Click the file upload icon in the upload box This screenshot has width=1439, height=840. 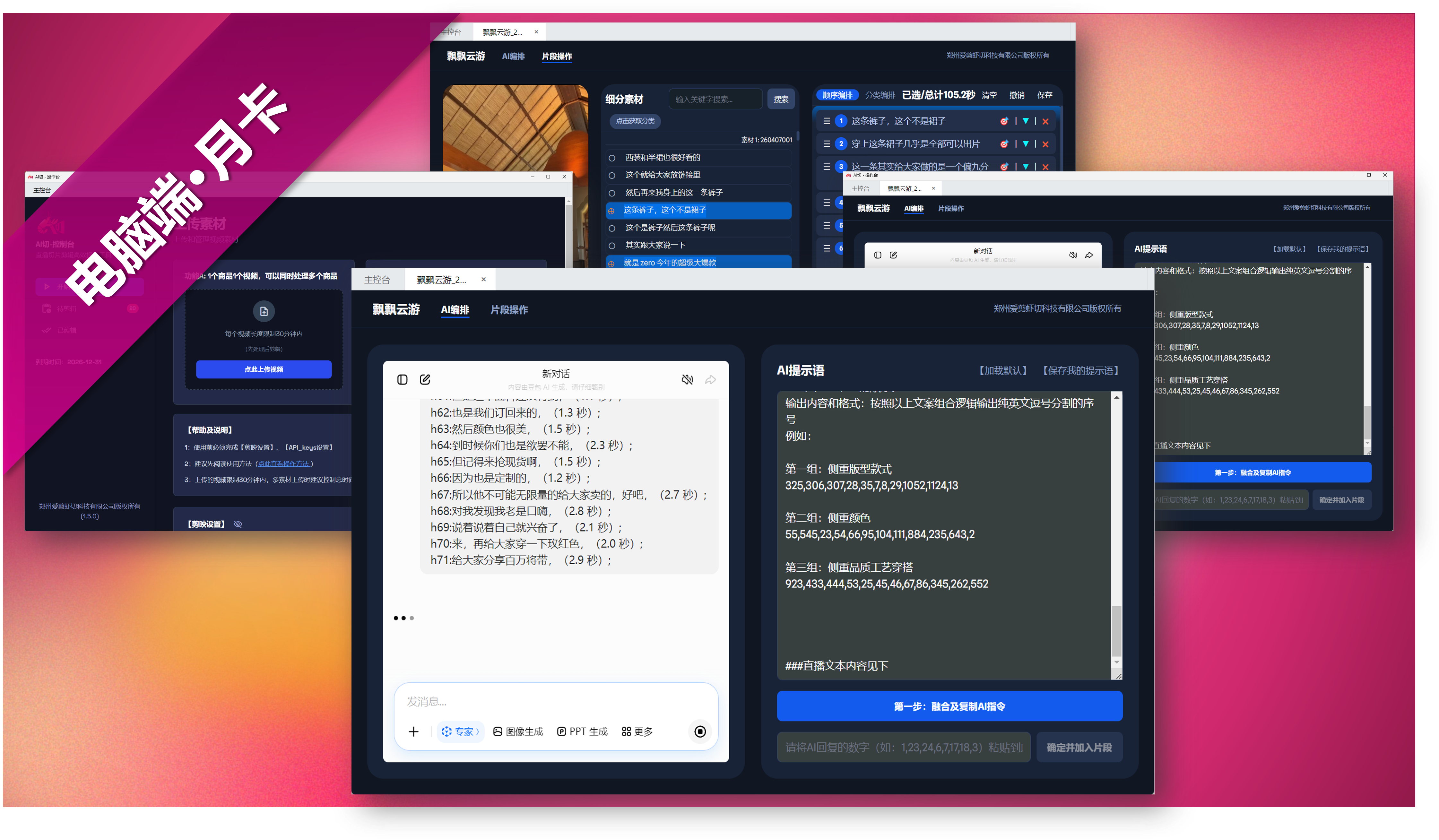(264, 311)
